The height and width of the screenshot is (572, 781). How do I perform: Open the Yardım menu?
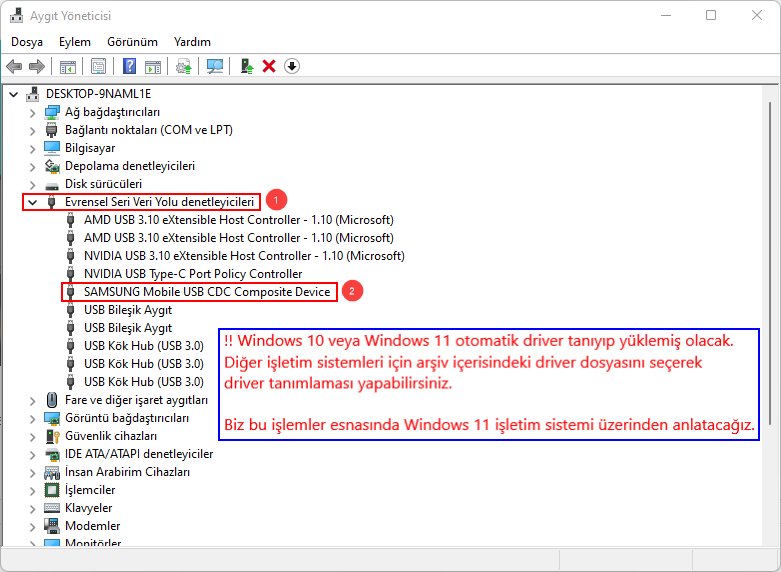tap(192, 42)
